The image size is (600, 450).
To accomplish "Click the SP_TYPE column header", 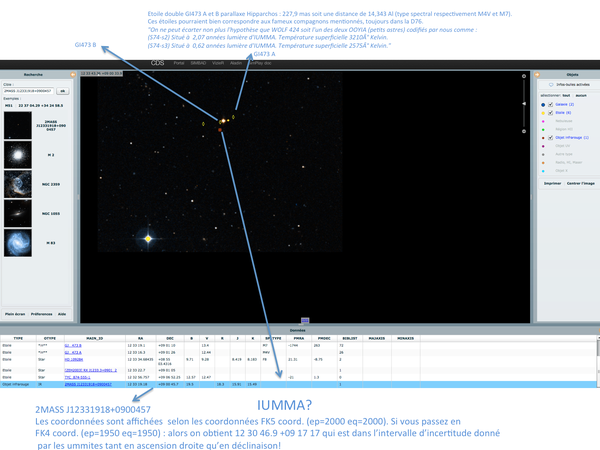I will (x=273, y=338).
